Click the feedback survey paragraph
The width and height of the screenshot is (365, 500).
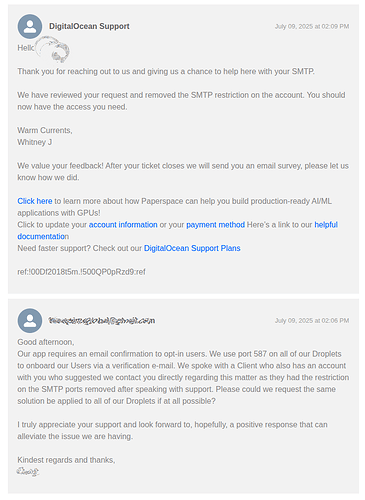pos(183,172)
